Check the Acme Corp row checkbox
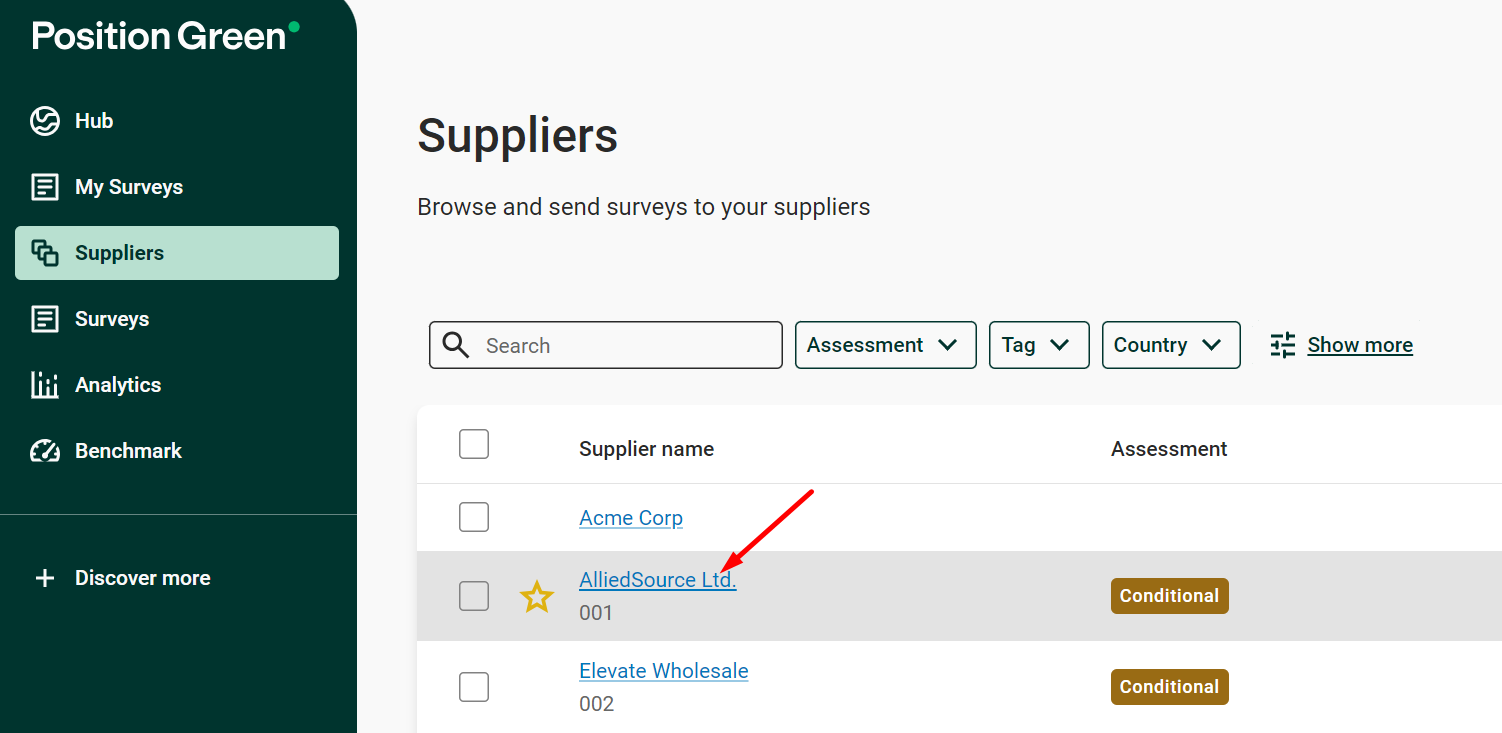Screen dimensions: 1502x733 (474, 517)
